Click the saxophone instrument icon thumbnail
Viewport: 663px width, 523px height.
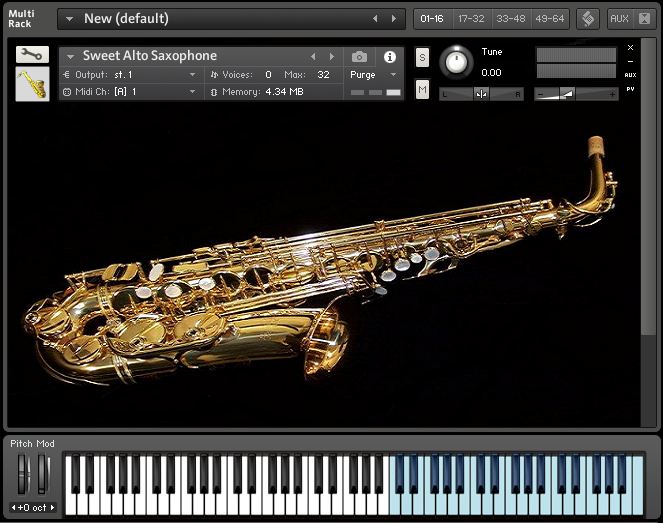click(x=33, y=84)
